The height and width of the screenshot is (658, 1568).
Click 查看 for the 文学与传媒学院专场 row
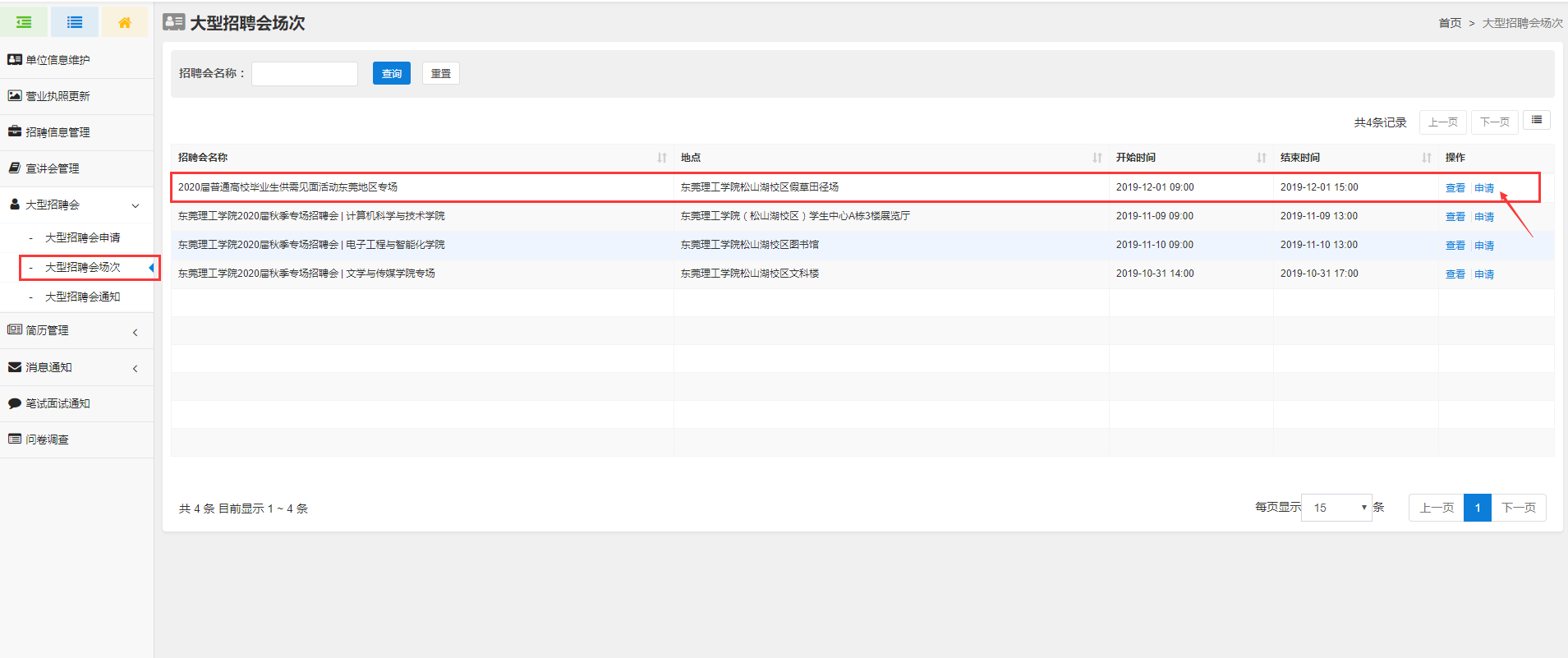(1455, 274)
